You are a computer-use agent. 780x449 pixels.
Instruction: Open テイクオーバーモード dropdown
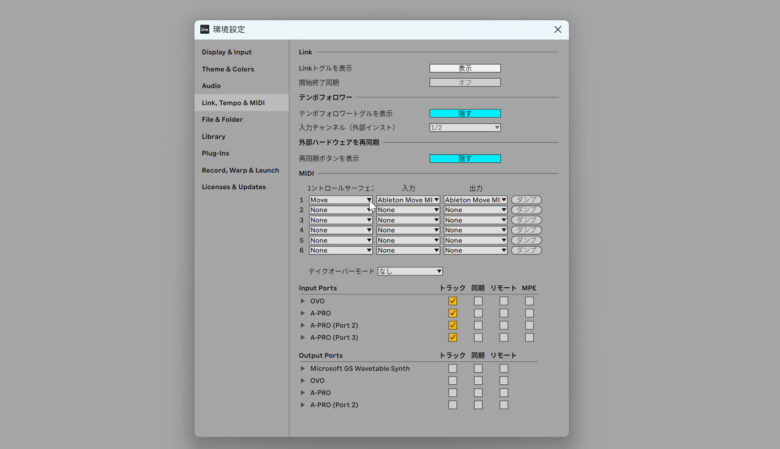(410, 271)
